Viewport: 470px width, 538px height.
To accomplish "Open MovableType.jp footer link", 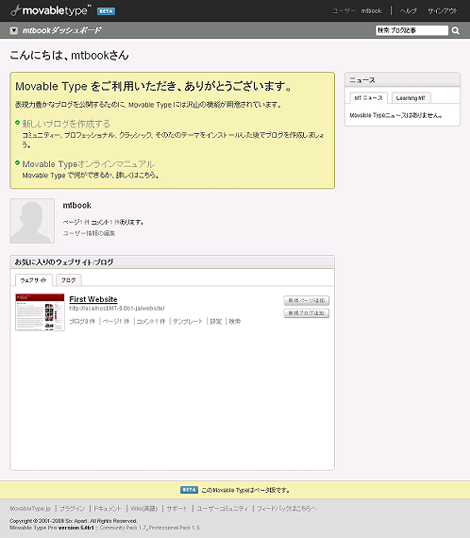I will coord(30,508).
